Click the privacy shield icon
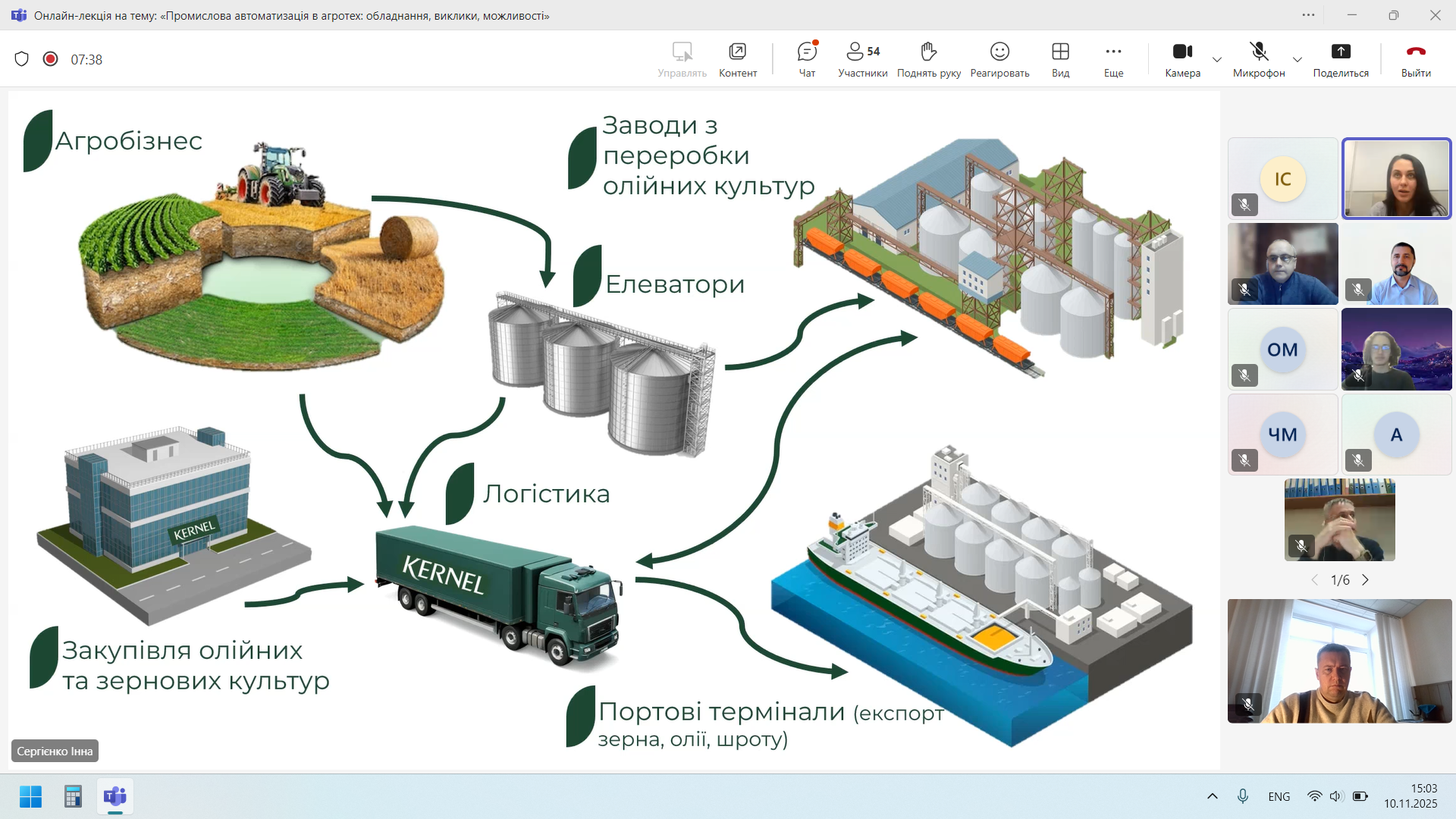1456x819 pixels. (22, 59)
